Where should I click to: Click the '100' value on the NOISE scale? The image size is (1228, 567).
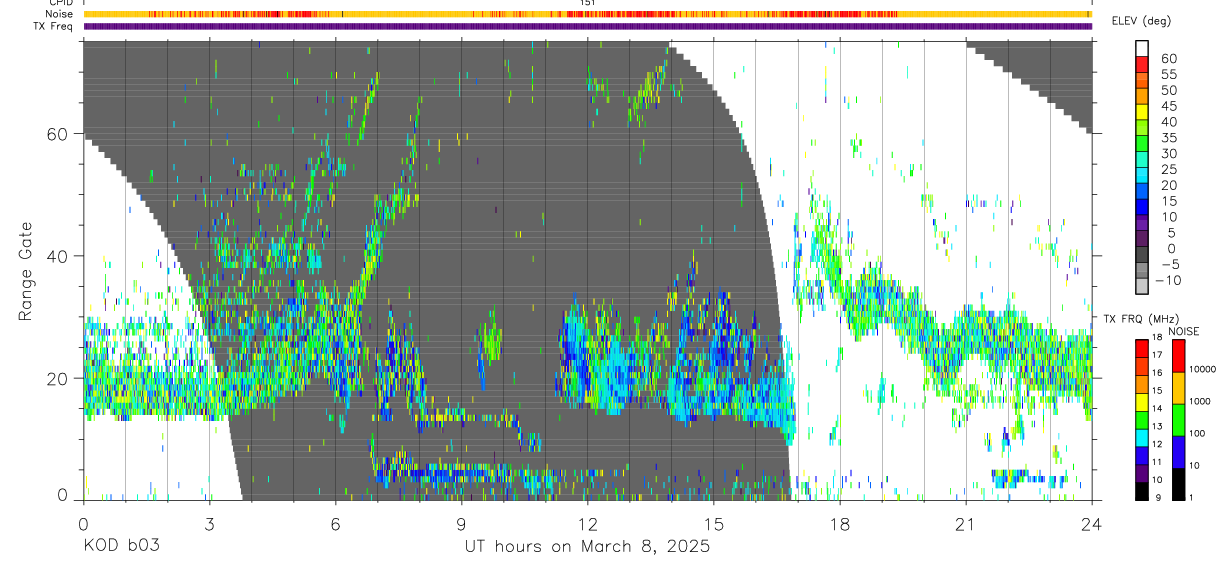coord(1196,433)
